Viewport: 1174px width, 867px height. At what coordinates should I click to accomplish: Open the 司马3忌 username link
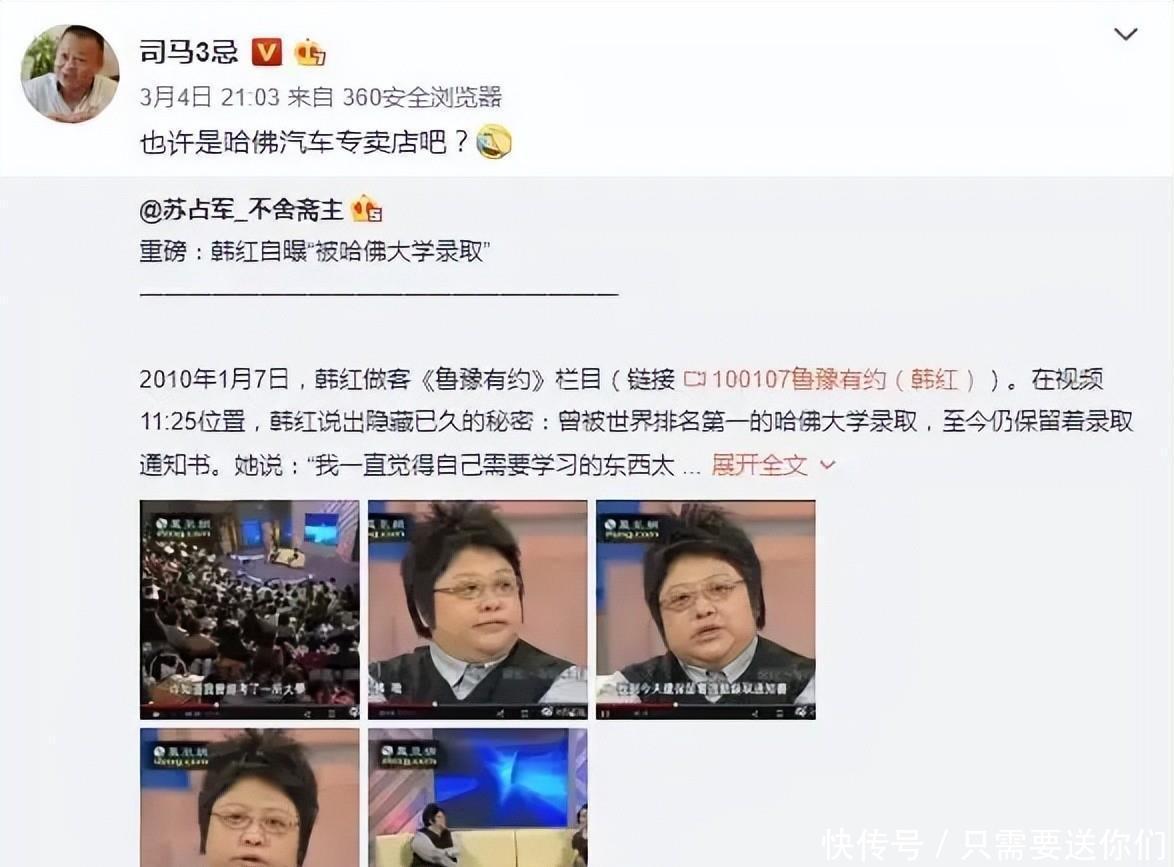(189, 52)
